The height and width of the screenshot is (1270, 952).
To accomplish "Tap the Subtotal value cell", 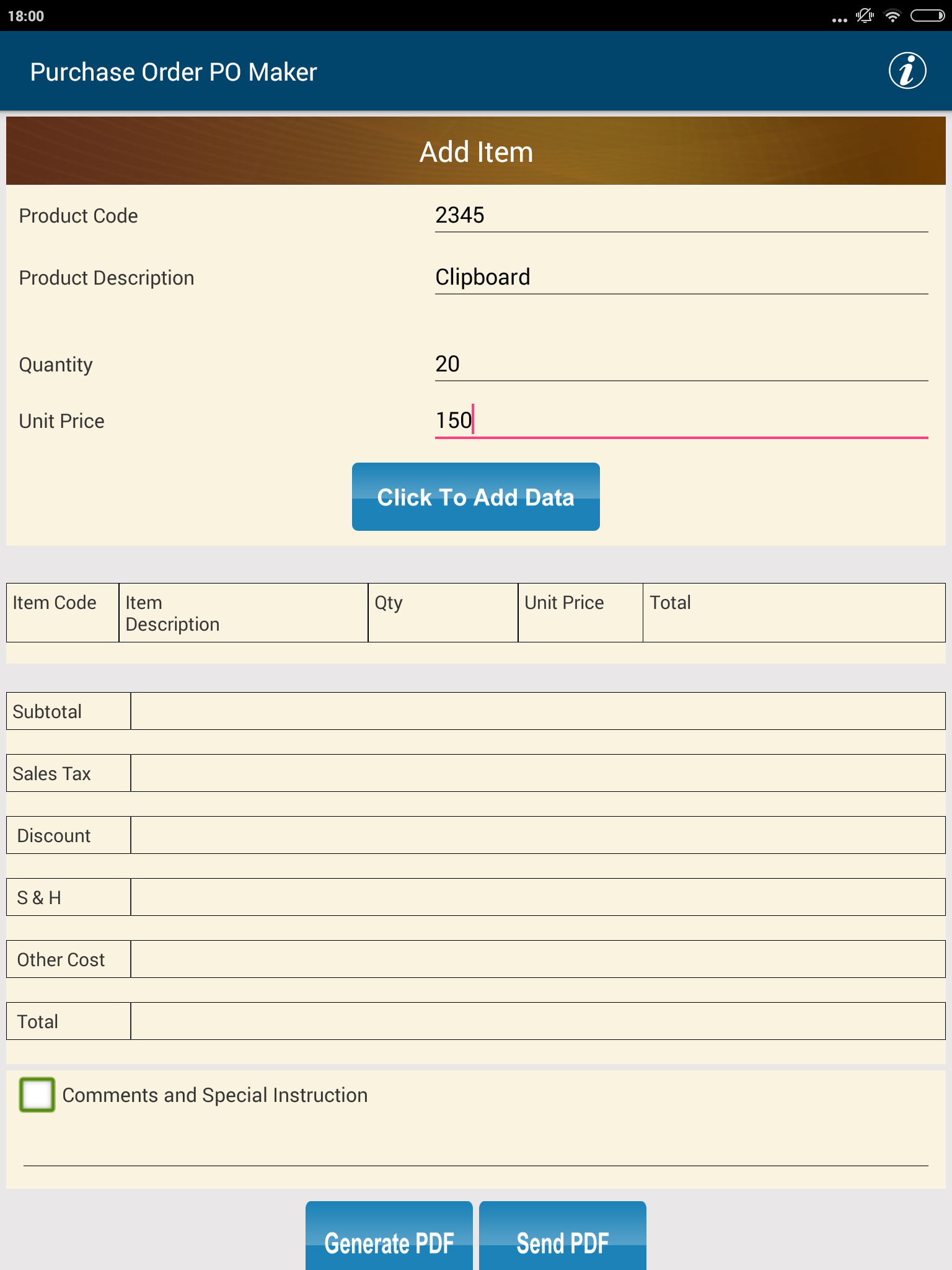I will pos(538,711).
